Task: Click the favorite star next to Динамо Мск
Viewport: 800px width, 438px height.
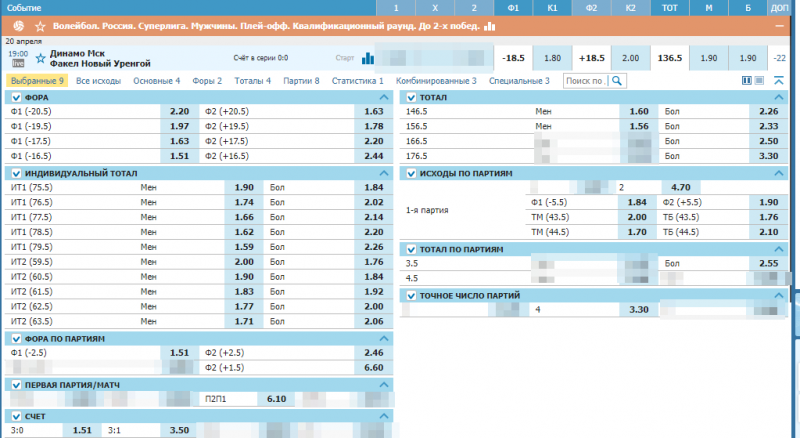Action: tap(41, 58)
